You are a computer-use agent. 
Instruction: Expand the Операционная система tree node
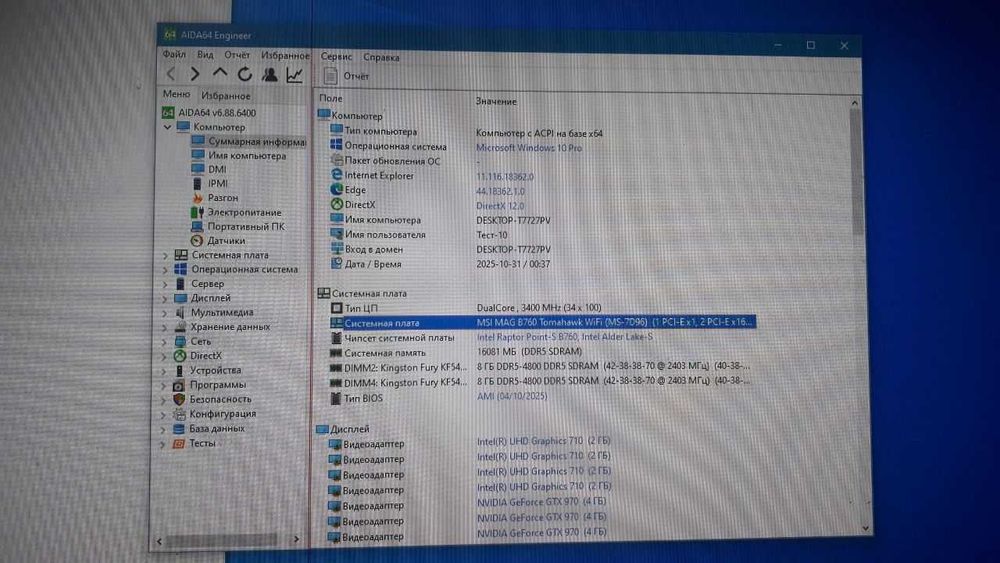165,270
